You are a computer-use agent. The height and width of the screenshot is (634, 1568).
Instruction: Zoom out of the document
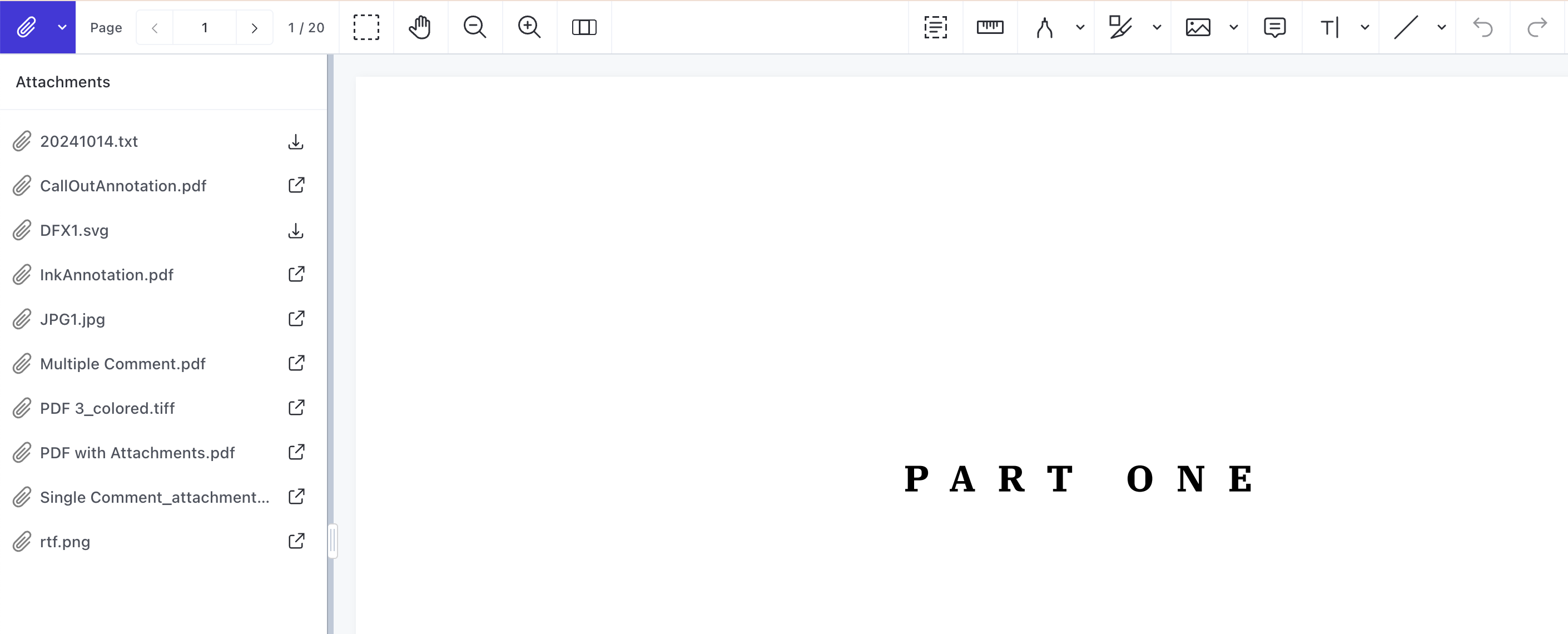pos(475,27)
